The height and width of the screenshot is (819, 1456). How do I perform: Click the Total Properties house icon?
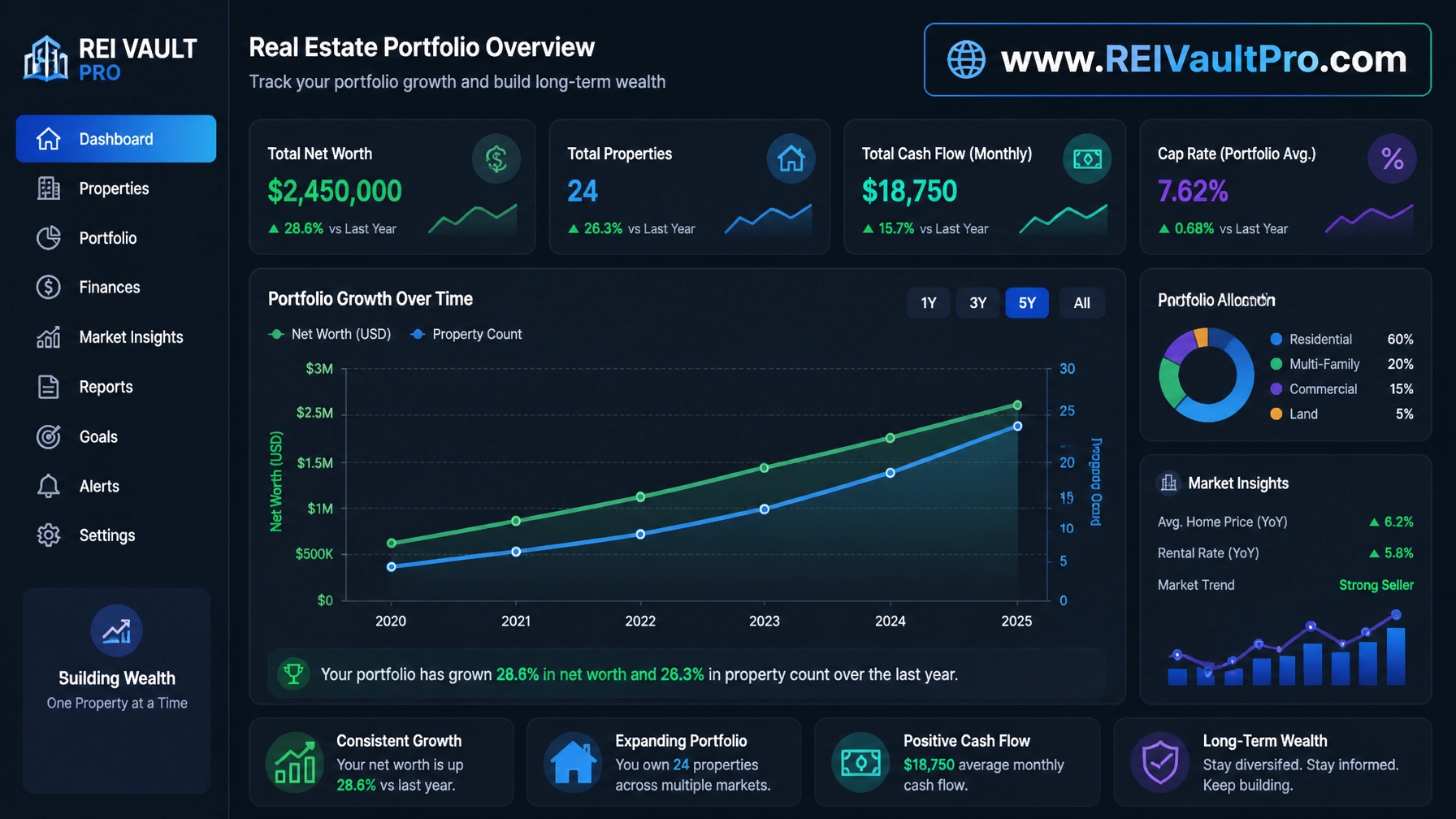[x=791, y=158]
